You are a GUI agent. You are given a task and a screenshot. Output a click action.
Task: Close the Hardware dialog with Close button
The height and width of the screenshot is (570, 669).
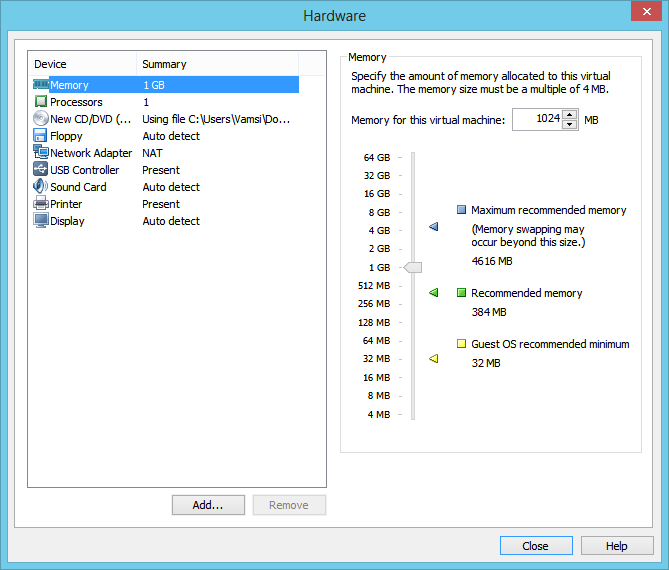[x=536, y=546]
